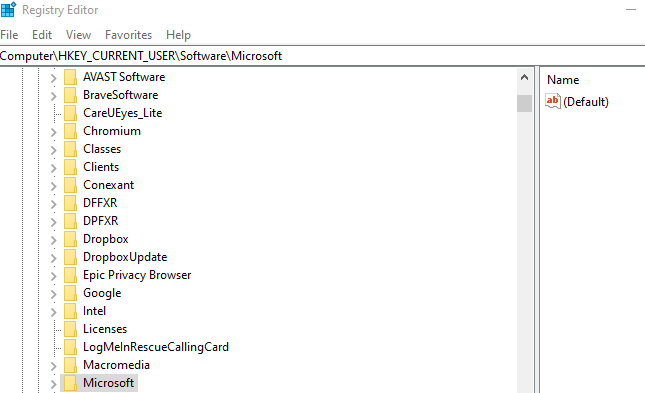Select the Intel key label
The height and width of the screenshot is (393, 645).
pos(94,311)
